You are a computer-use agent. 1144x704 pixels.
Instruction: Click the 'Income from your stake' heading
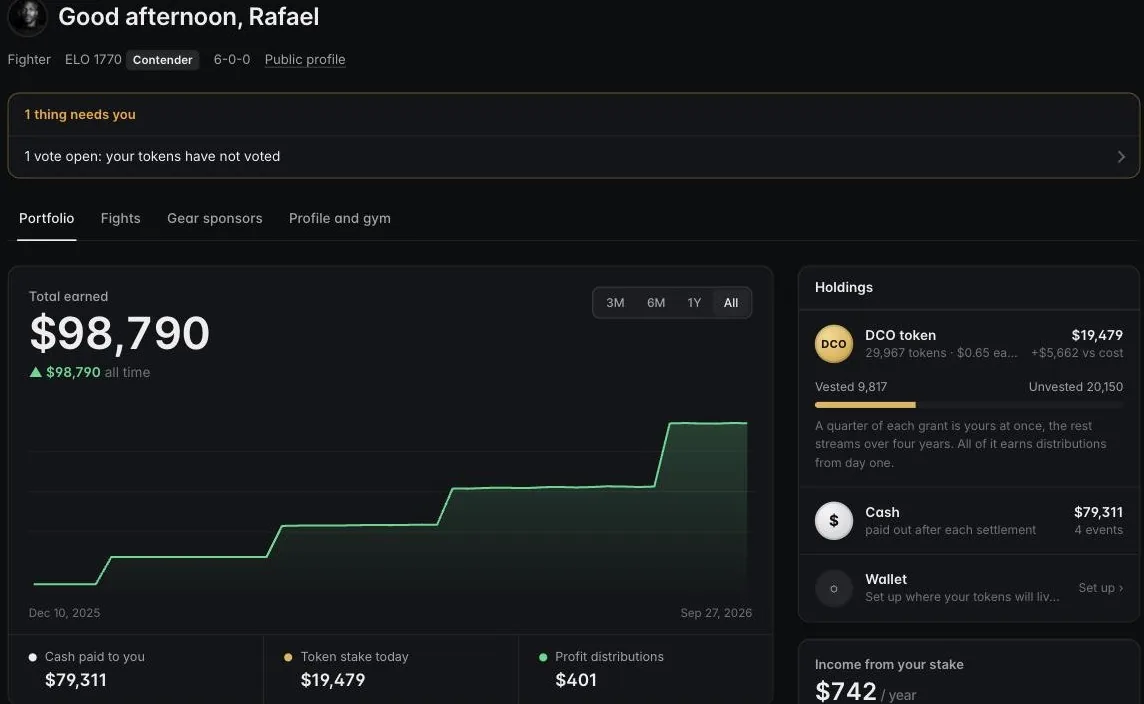(889, 665)
